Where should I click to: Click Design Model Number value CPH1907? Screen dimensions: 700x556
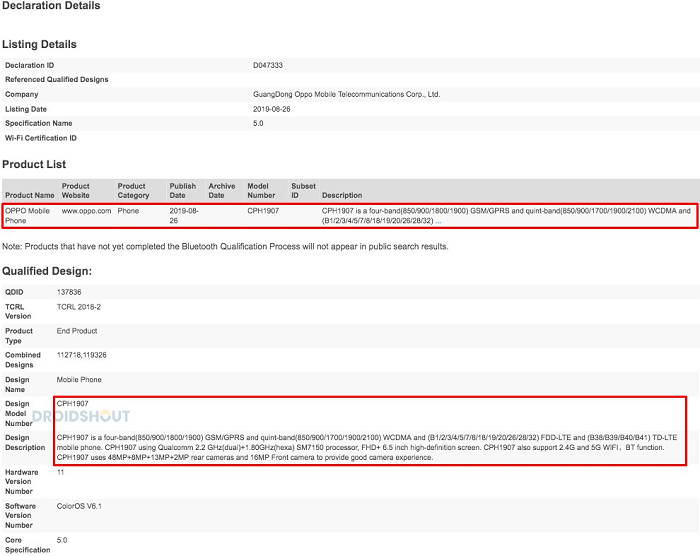[72, 404]
